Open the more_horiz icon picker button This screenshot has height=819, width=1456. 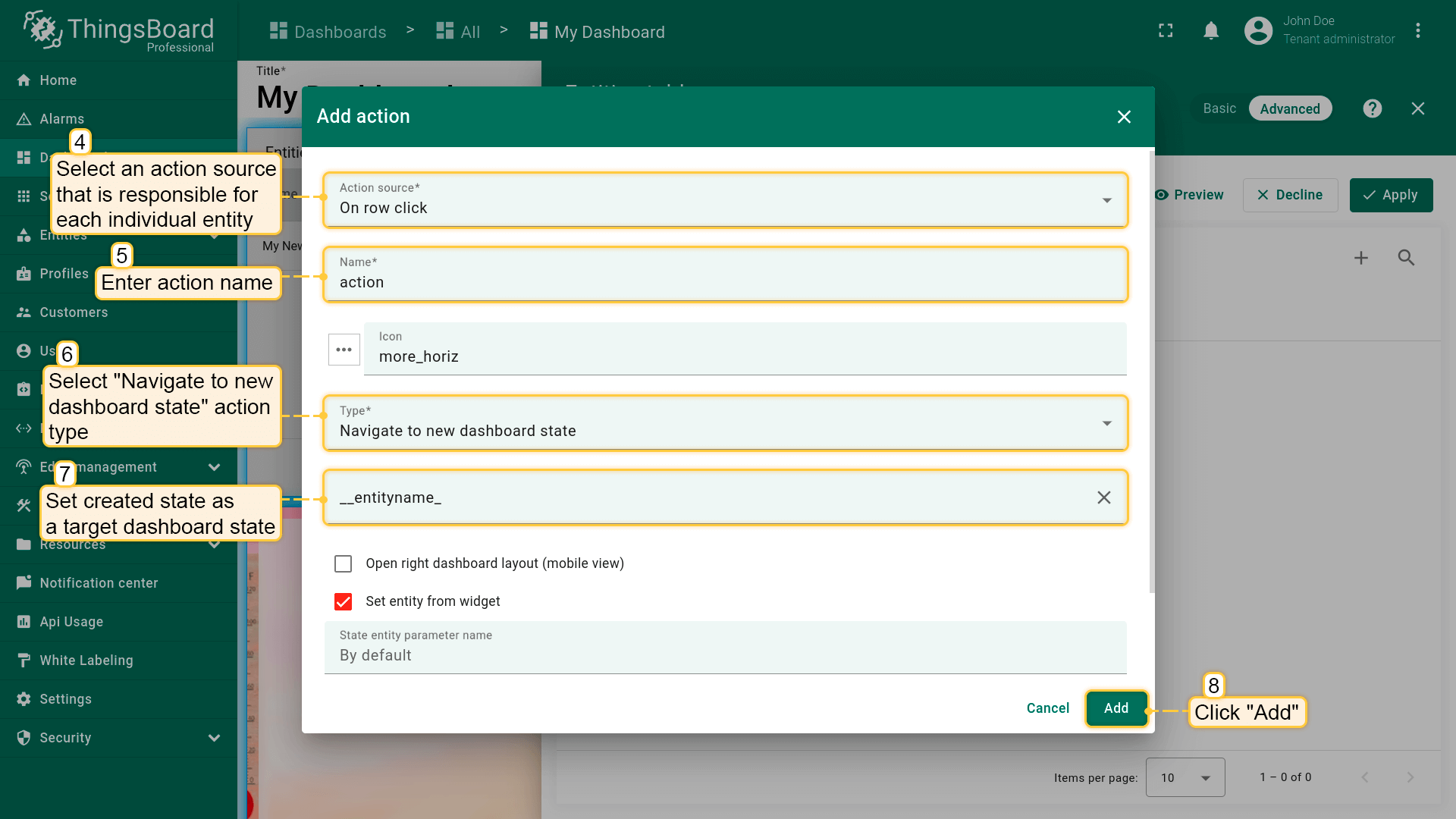pyautogui.click(x=344, y=350)
